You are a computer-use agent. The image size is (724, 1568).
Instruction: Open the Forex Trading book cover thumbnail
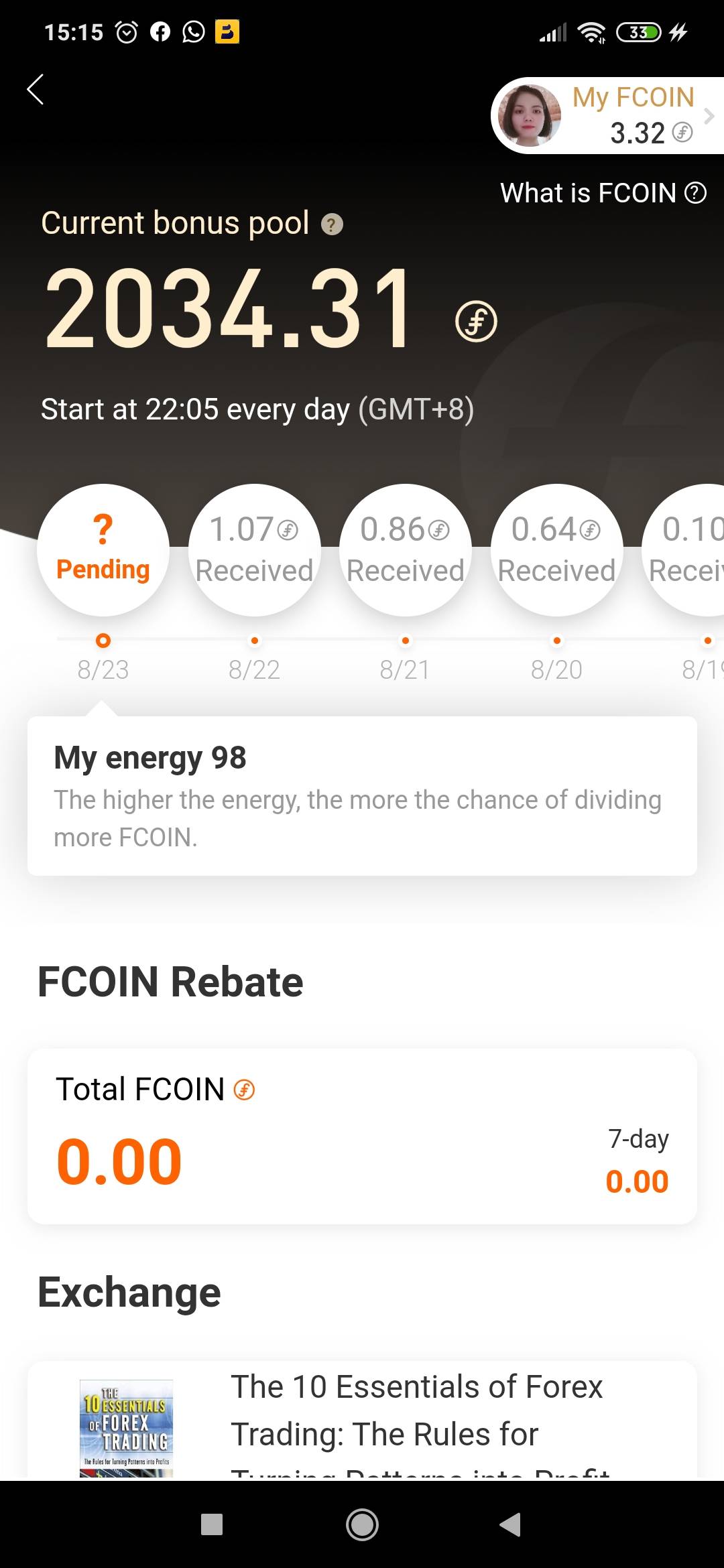[126, 1427]
